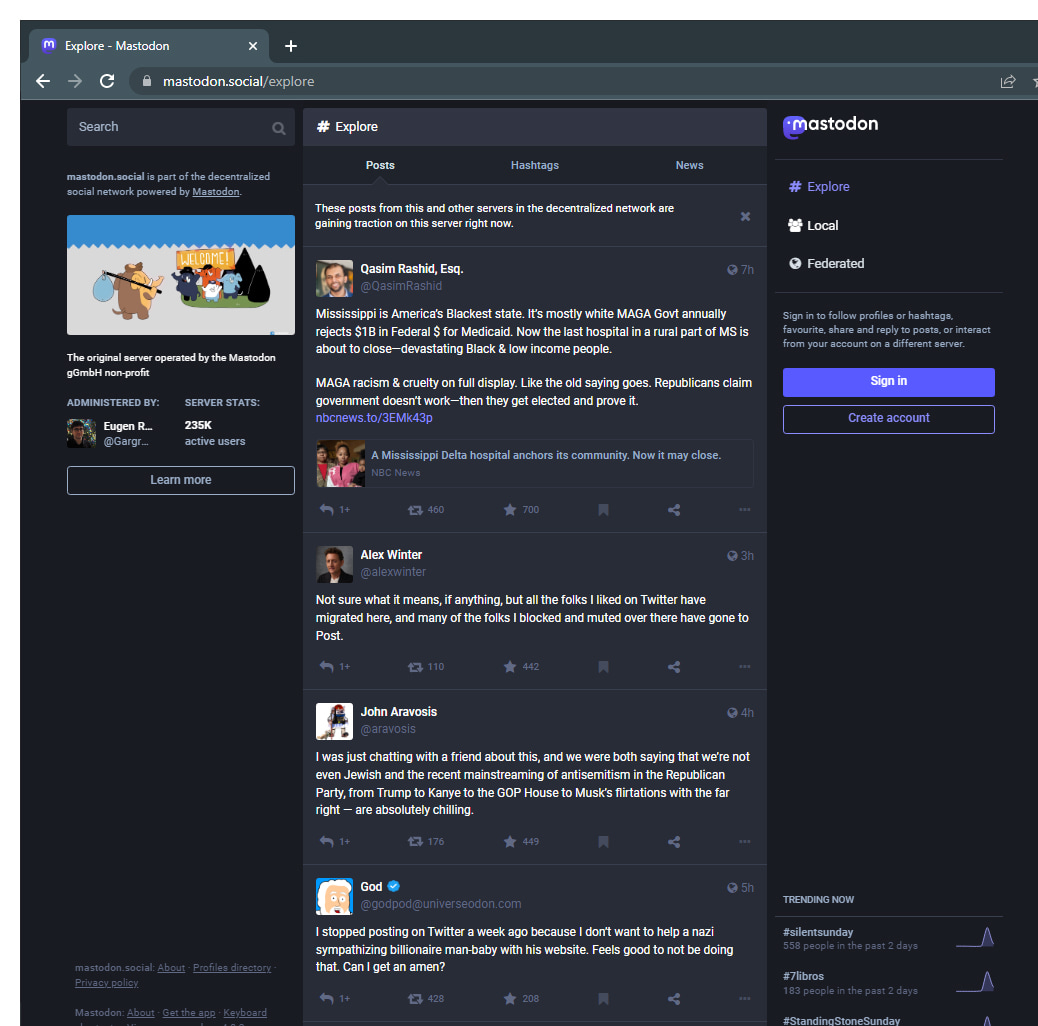Screen dimensions: 1038x1026
Task: Open the more options menu on Alex Winter's post
Action: (744, 666)
